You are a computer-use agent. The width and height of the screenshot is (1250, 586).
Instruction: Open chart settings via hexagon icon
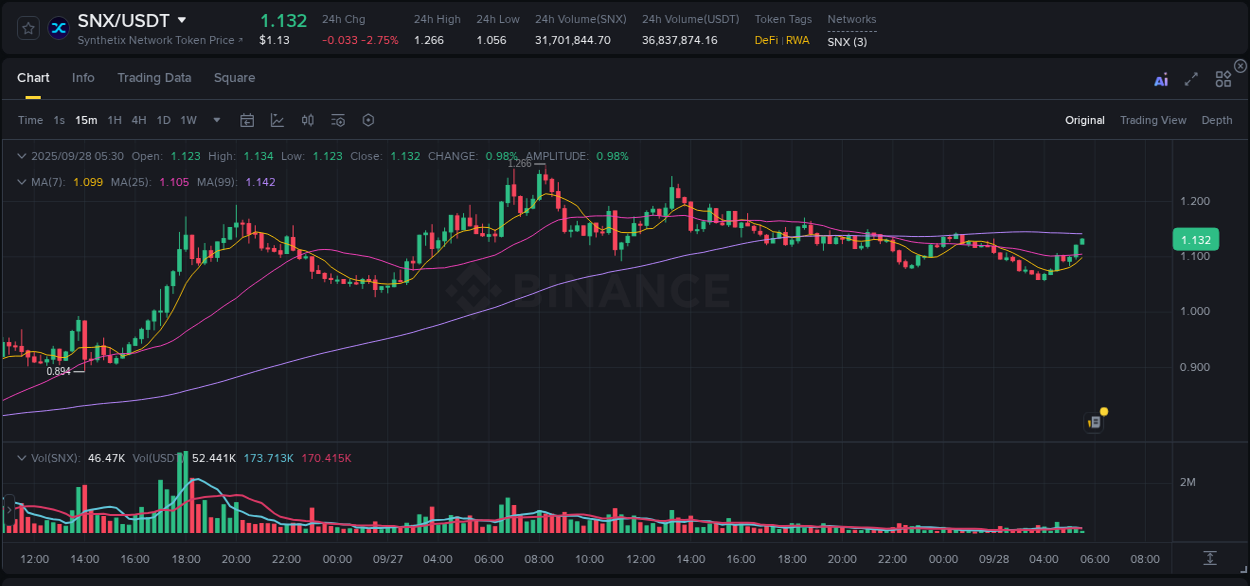368,120
